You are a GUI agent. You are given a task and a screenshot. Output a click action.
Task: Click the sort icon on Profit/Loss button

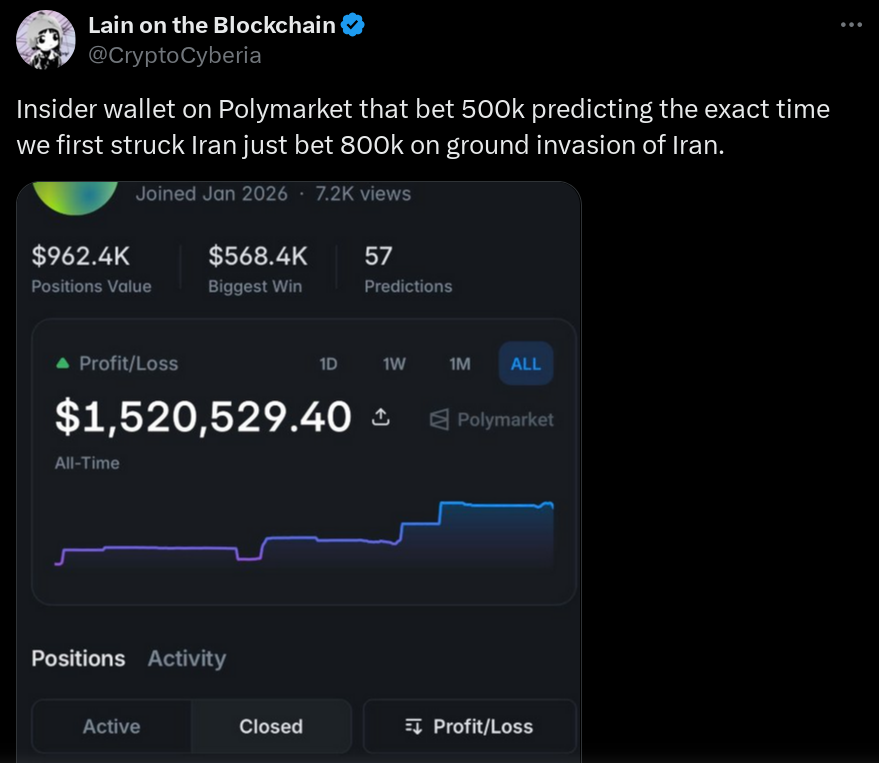pyautogui.click(x=414, y=727)
